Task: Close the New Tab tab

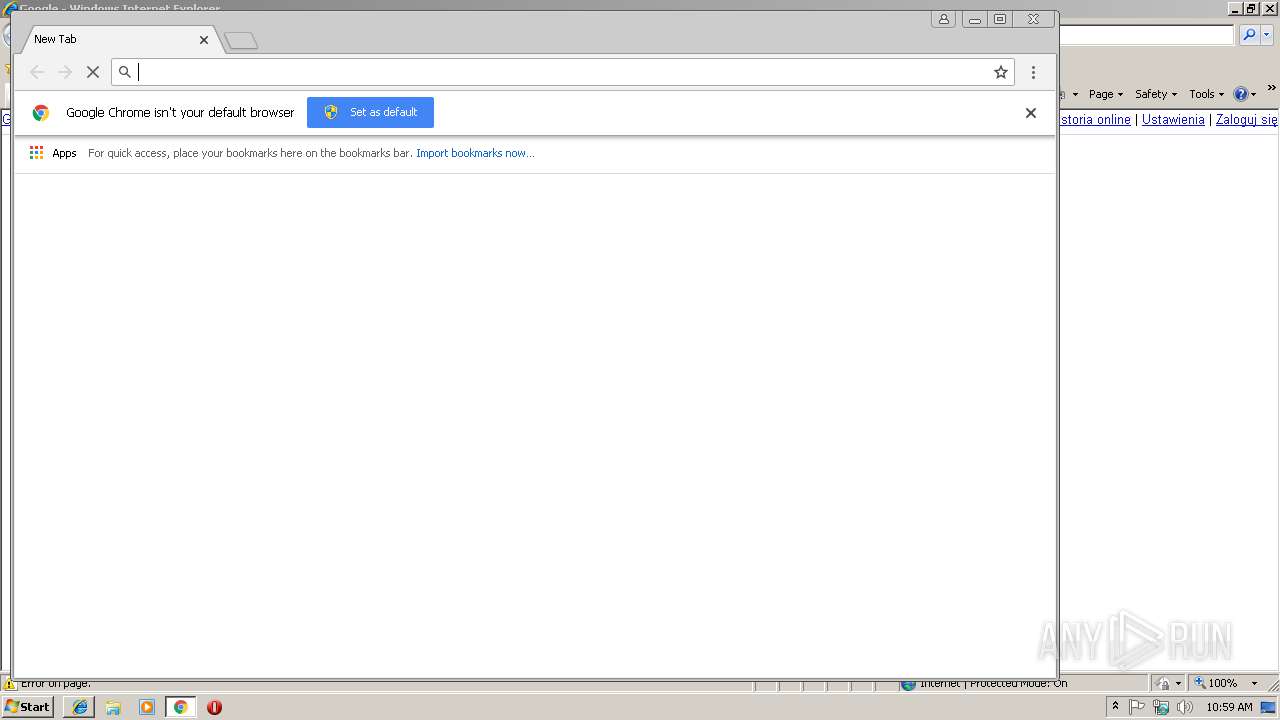Action: pos(204,40)
